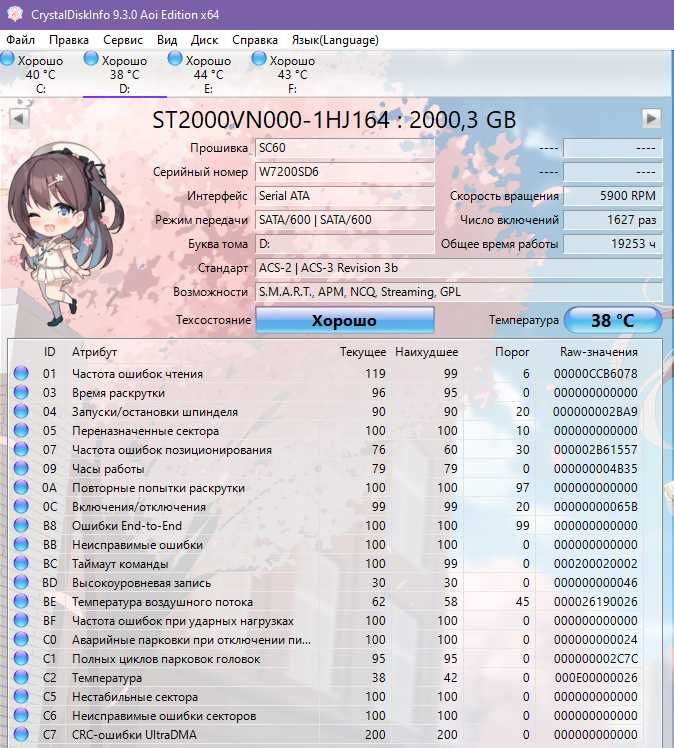The height and width of the screenshot is (748, 674).
Task: Click the firmware field SC60
Action: click(344, 148)
